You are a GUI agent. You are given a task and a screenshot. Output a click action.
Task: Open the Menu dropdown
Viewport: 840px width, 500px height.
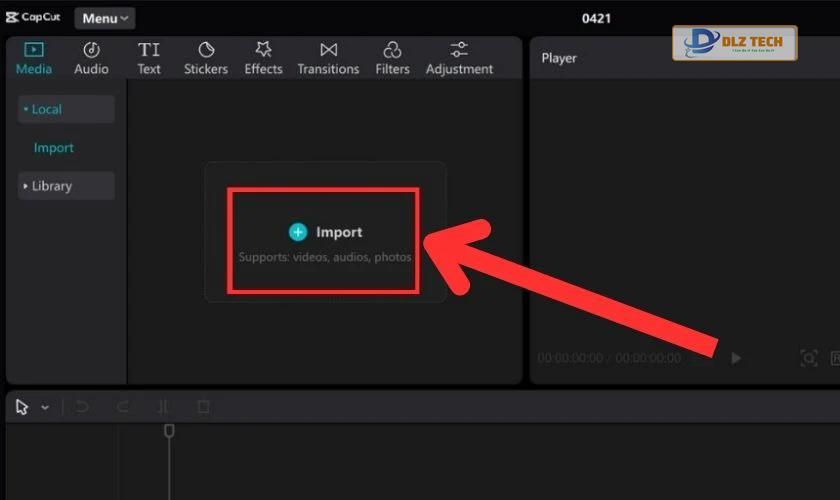105,18
